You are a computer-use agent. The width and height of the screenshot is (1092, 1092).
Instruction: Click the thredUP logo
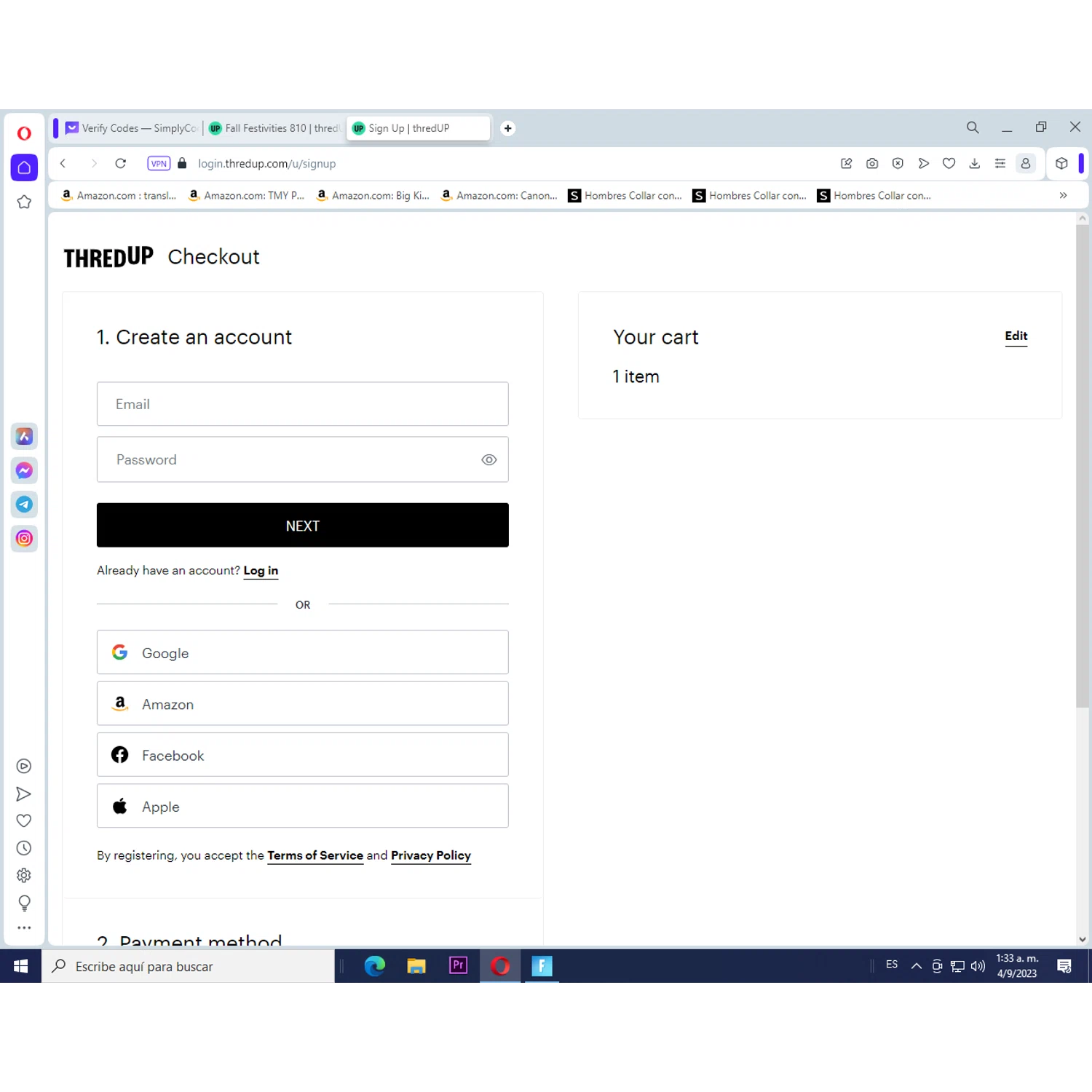pyautogui.click(x=108, y=257)
